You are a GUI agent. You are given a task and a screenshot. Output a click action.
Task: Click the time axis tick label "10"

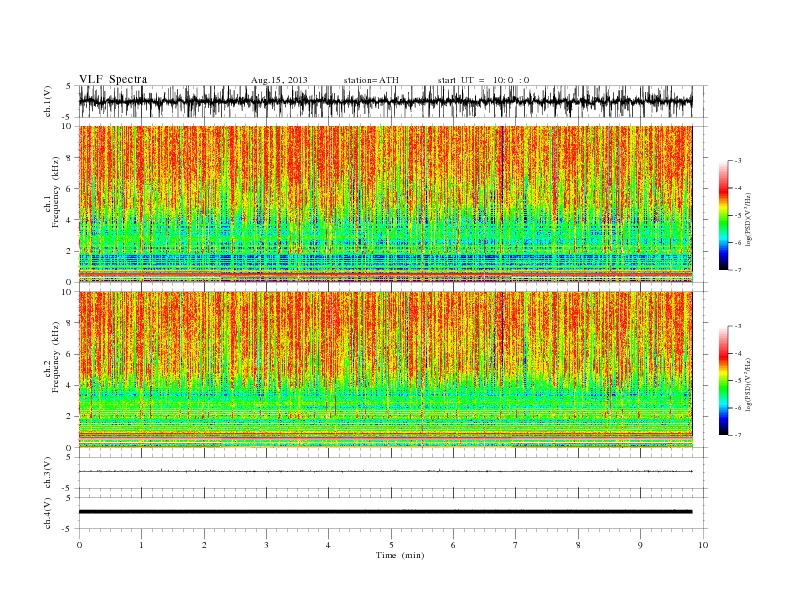click(x=703, y=545)
